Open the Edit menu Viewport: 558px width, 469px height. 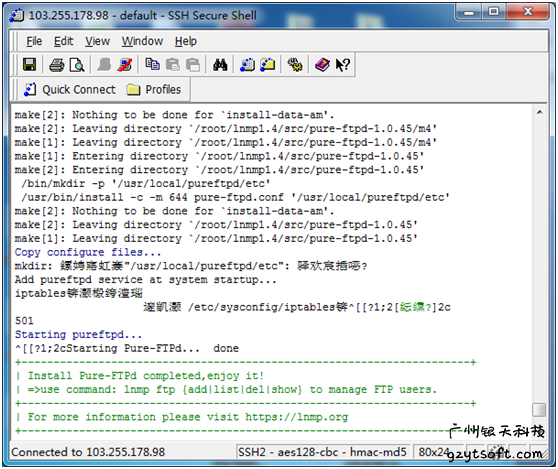click(x=64, y=41)
